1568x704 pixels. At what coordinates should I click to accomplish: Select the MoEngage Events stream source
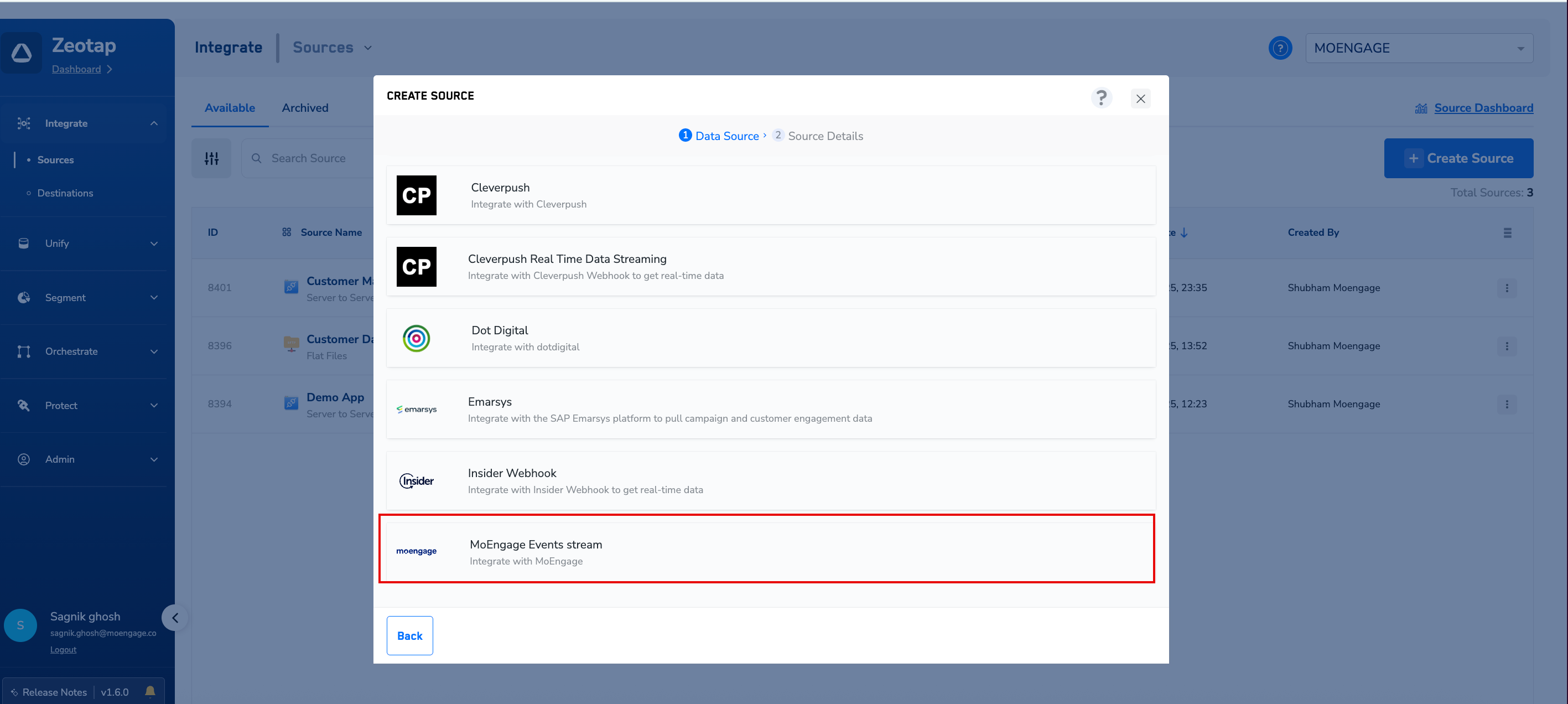pyautogui.click(x=771, y=552)
